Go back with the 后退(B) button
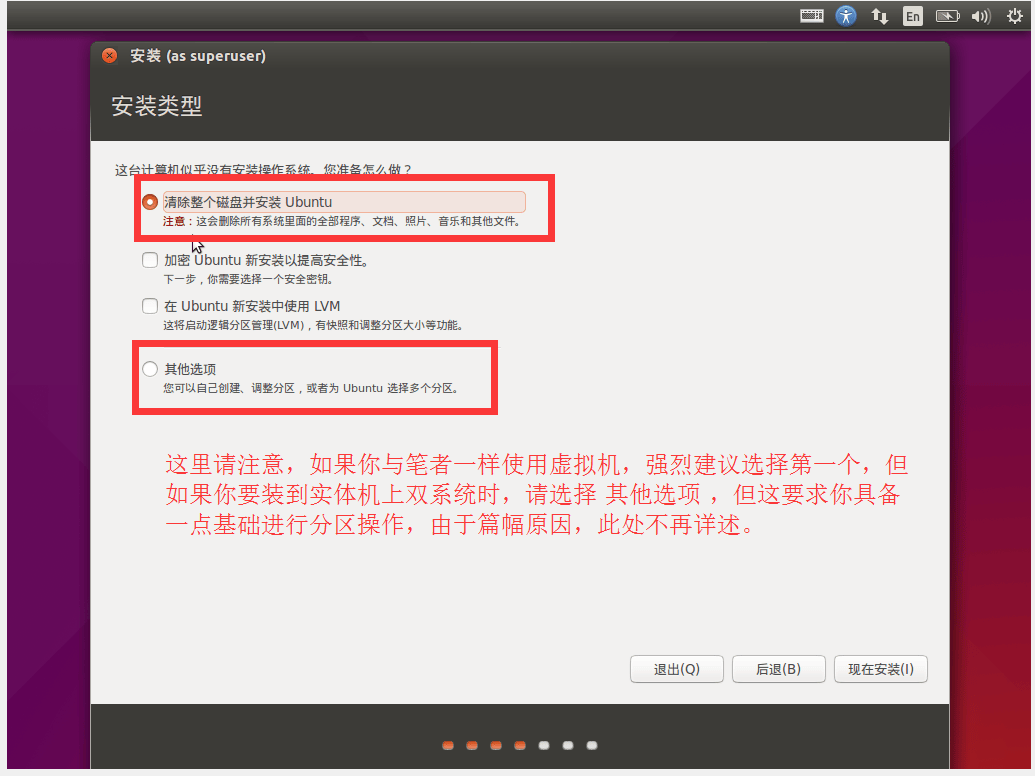Image resolution: width=1035 pixels, height=776 pixels. click(x=778, y=669)
